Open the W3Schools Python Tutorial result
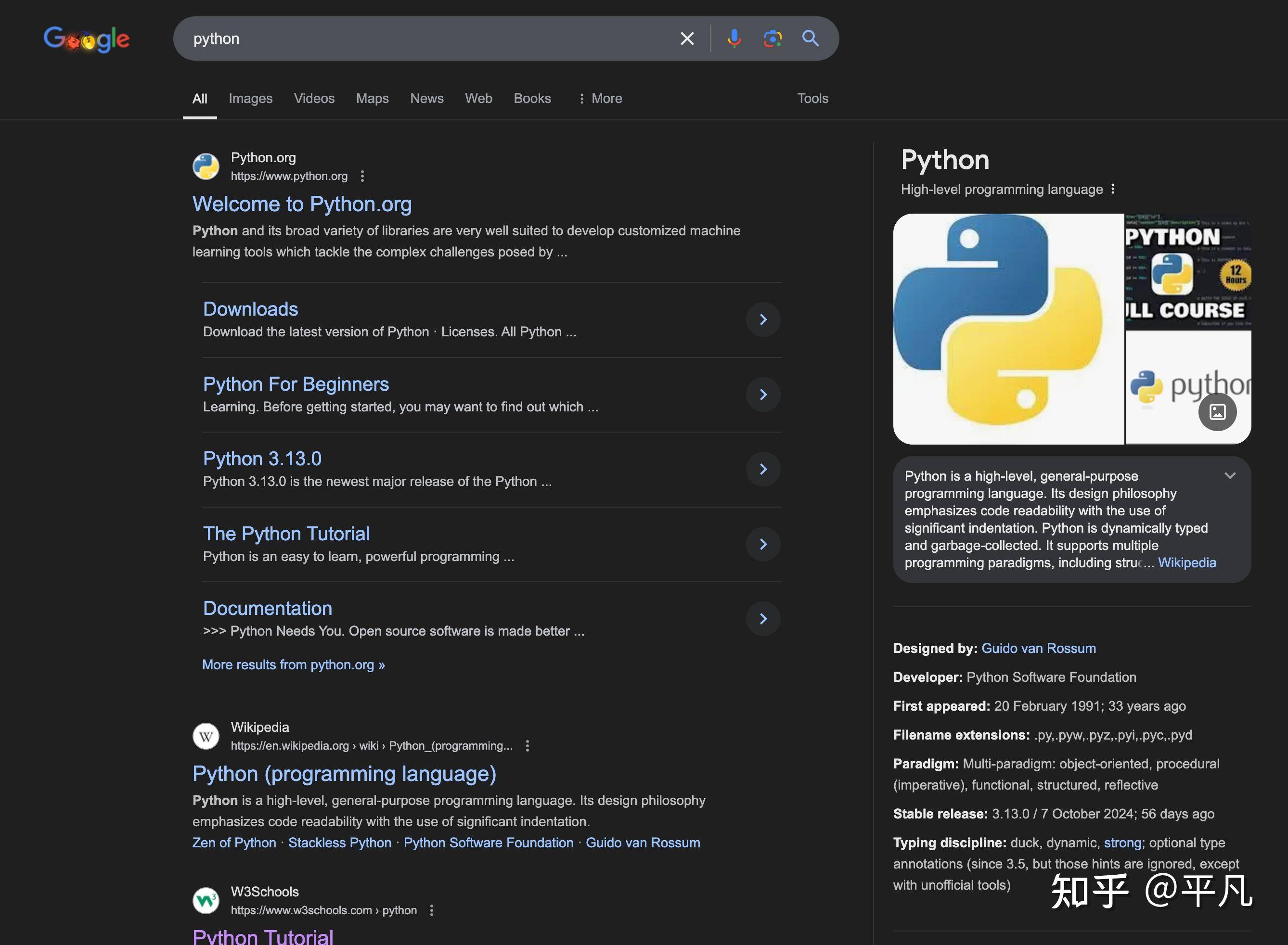The width and height of the screenshot is (1288, 945). tap(263, 937)
